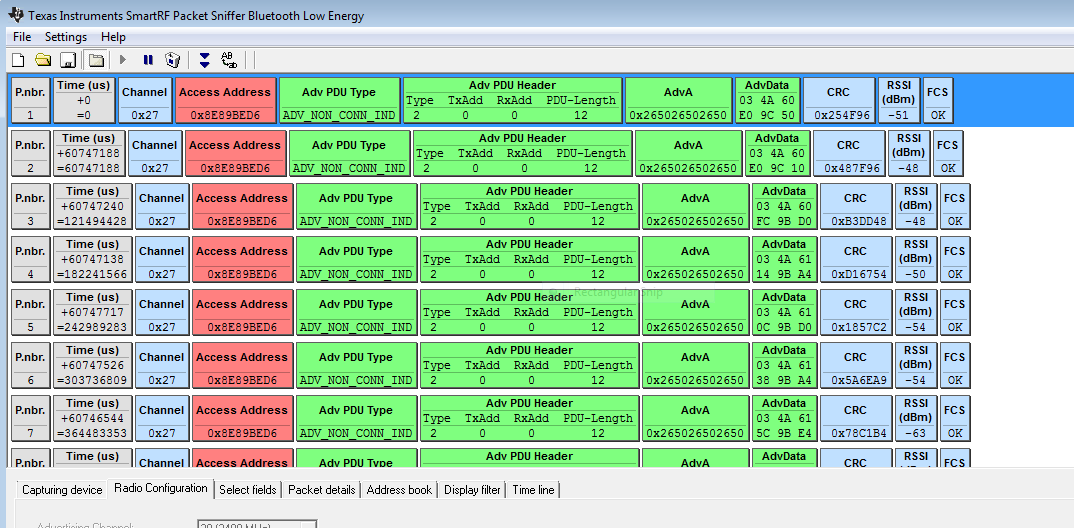Screen dimensions: 1074x528
Task: Open the Time line tab
Action: click(x=534, y=490)
